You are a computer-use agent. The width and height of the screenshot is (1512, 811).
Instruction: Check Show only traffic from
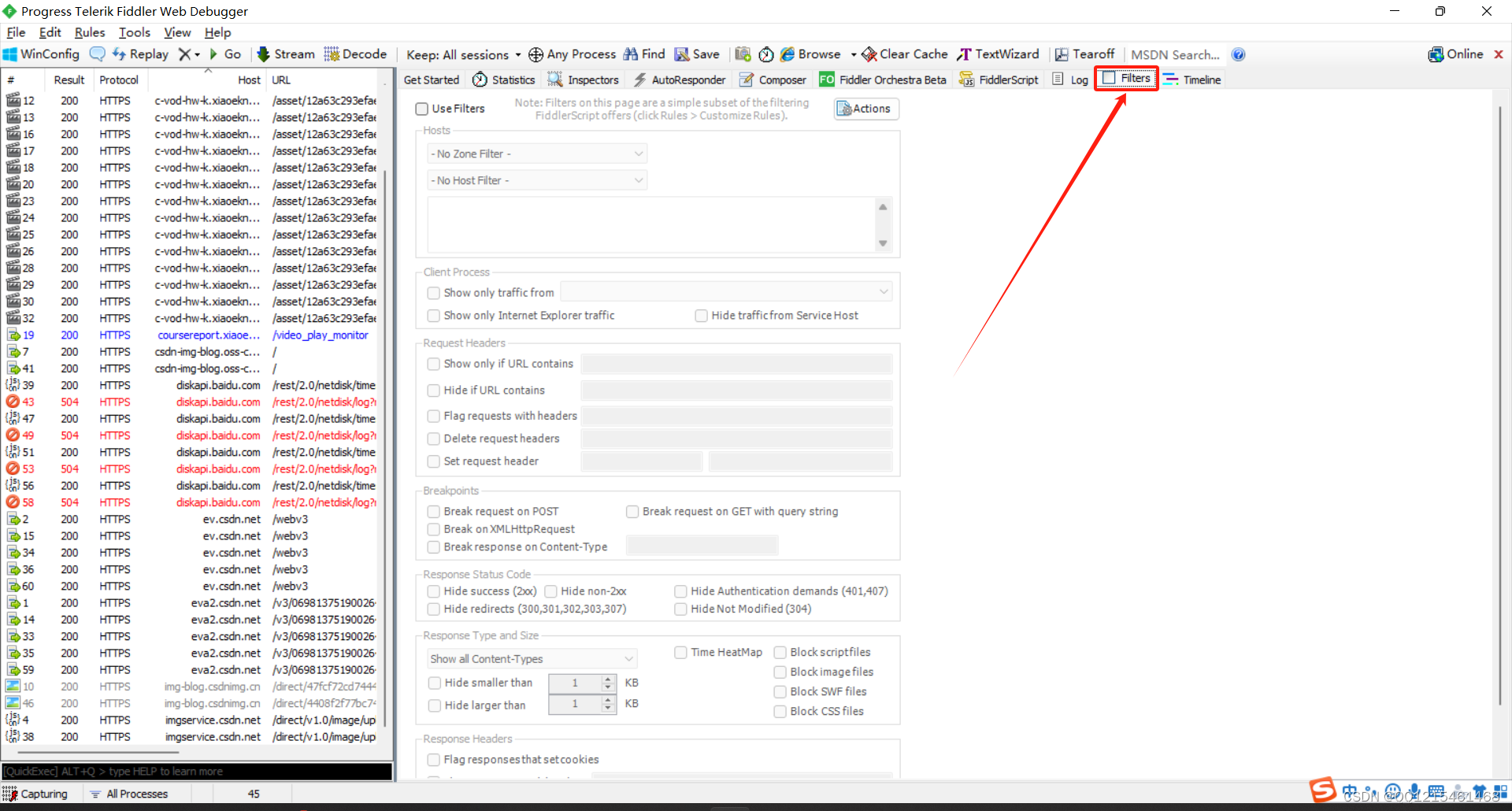coord(433,293)
